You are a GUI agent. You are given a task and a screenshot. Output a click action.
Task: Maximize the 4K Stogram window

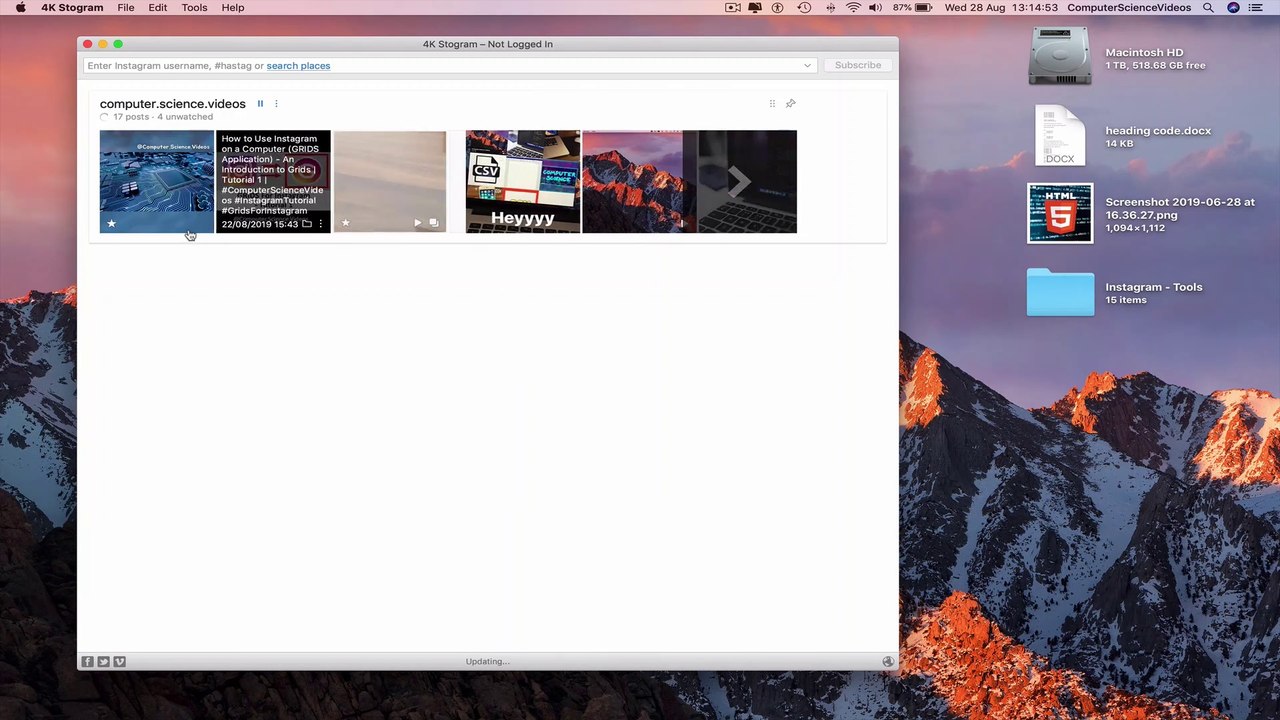118,44
